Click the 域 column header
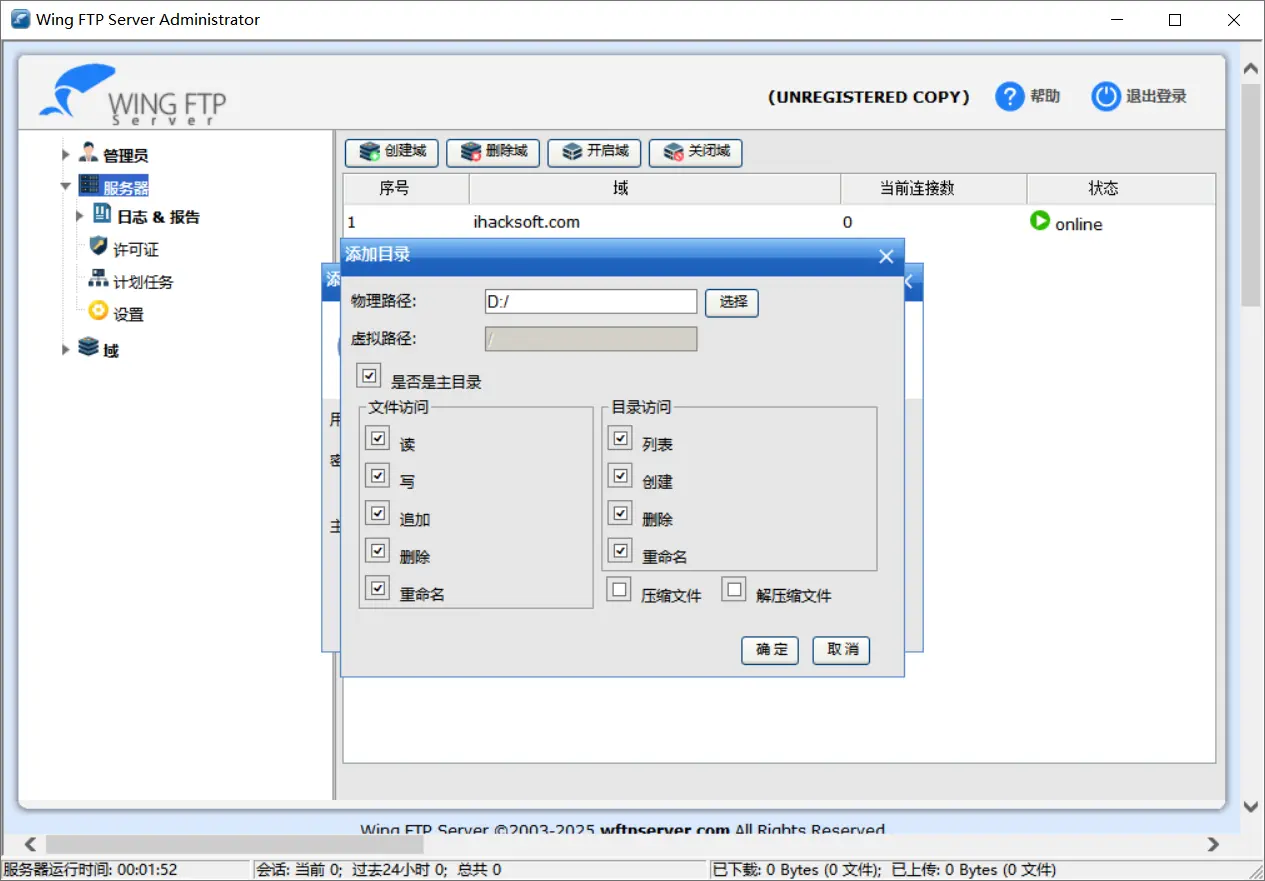The width and height of the screenshot is (1265, 881). click(655, 189)
